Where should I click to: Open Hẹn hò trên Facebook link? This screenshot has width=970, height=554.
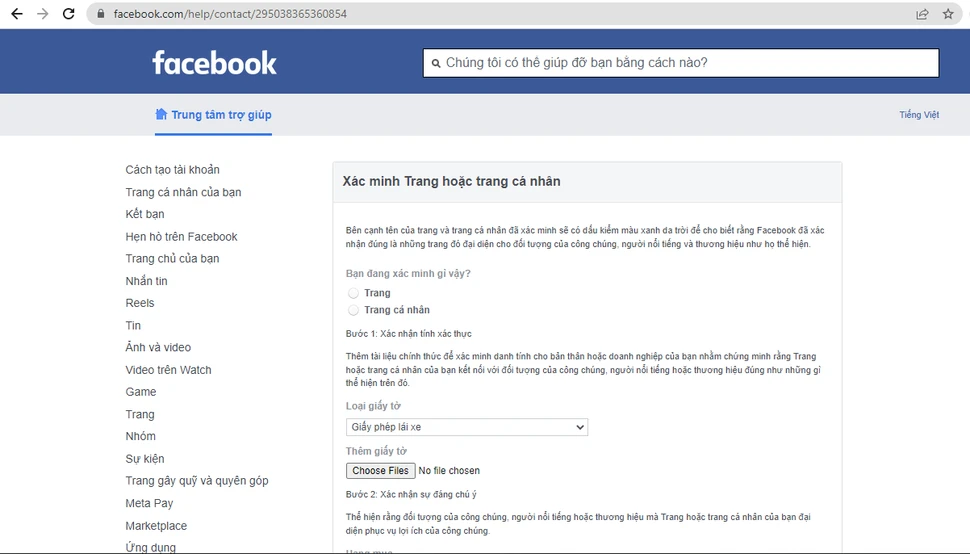181,237
